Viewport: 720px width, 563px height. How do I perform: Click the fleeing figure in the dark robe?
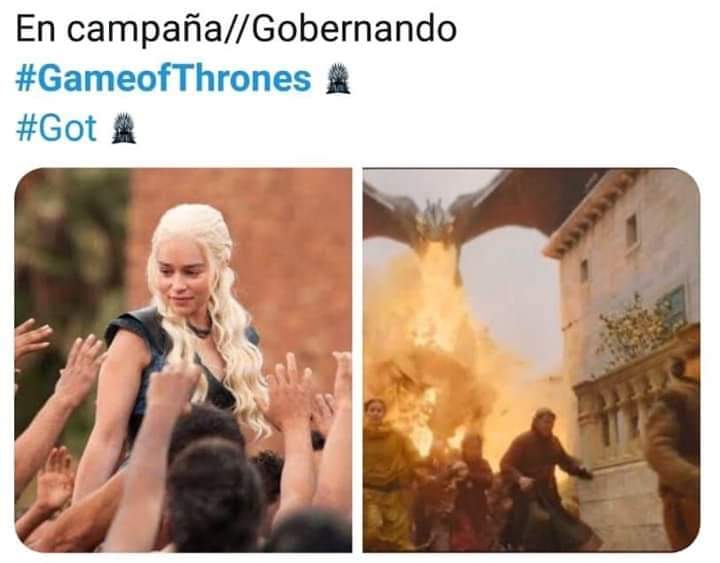(544, 478)
